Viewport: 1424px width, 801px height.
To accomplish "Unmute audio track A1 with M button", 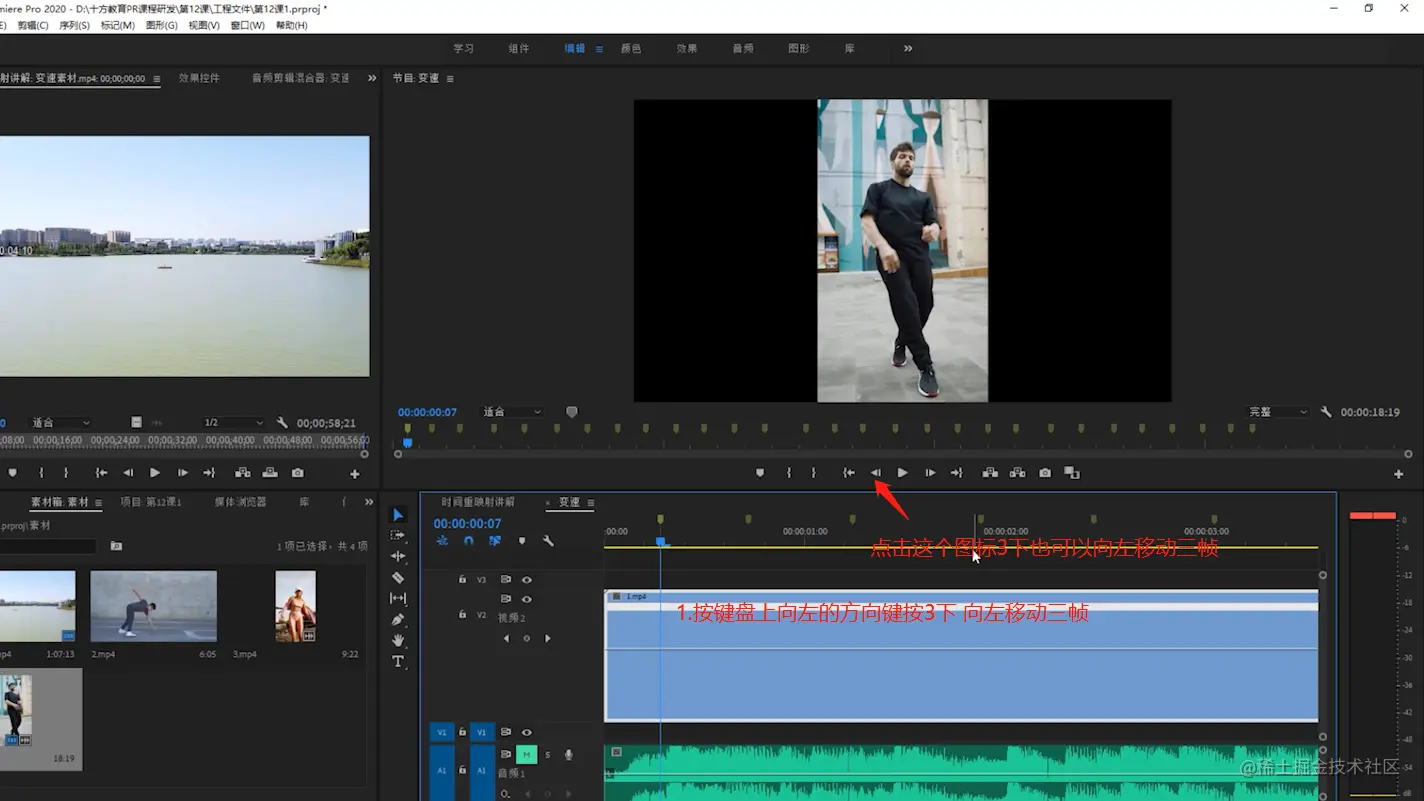I will pyautogui.click(x=526, y=755).
